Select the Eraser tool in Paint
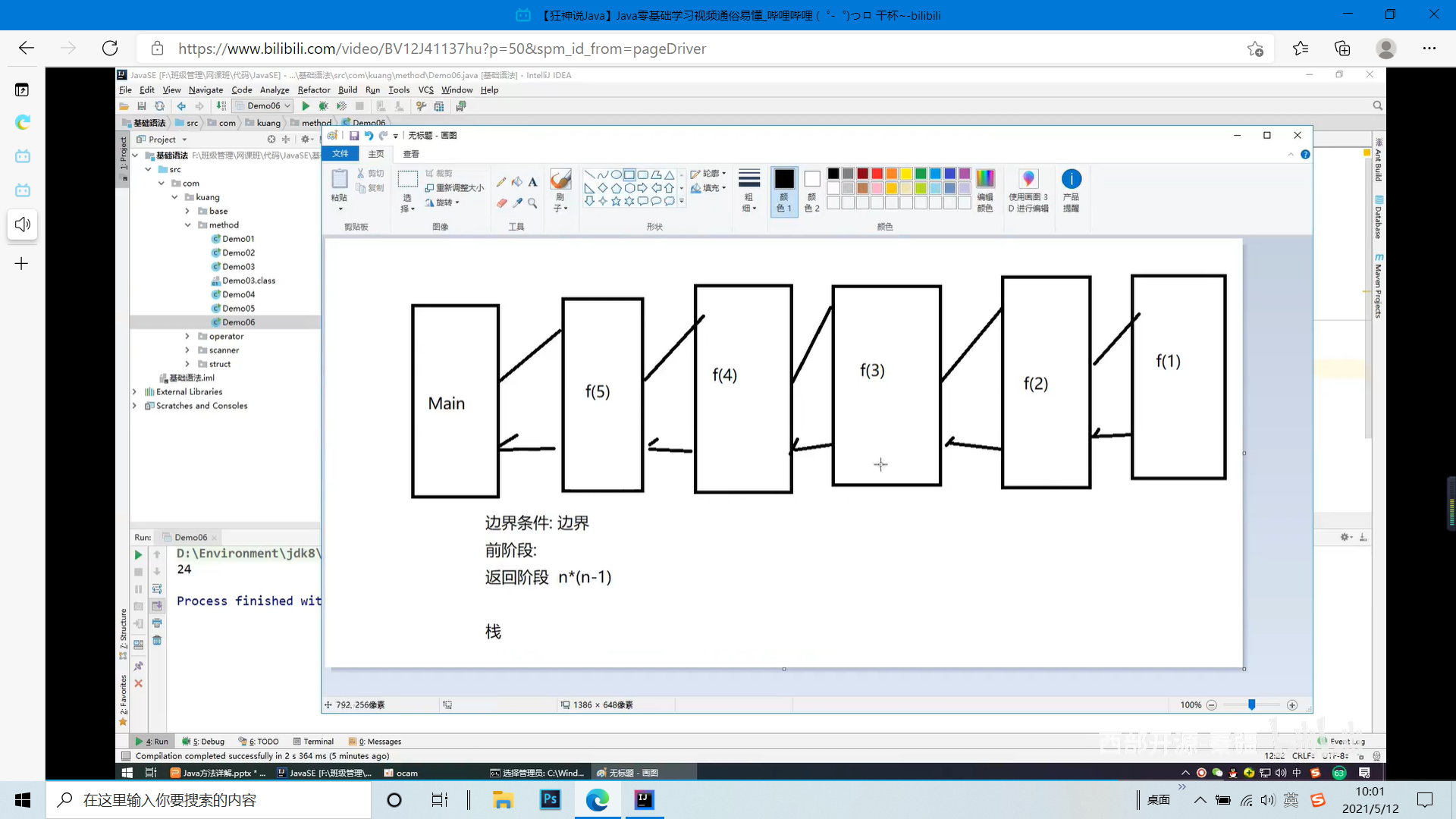The image size is (1456, 819). tap(501, 203)
